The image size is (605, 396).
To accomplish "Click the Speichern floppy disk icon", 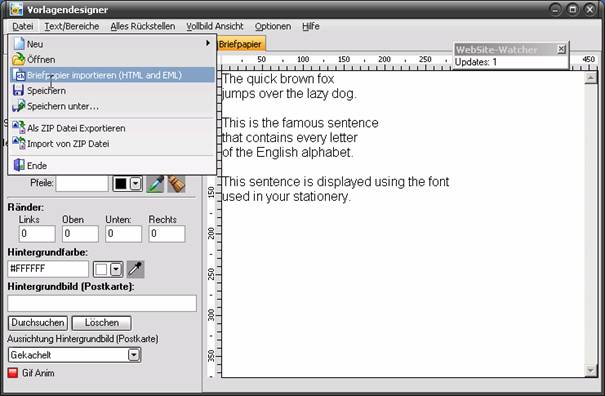I will tap(18, 90).
